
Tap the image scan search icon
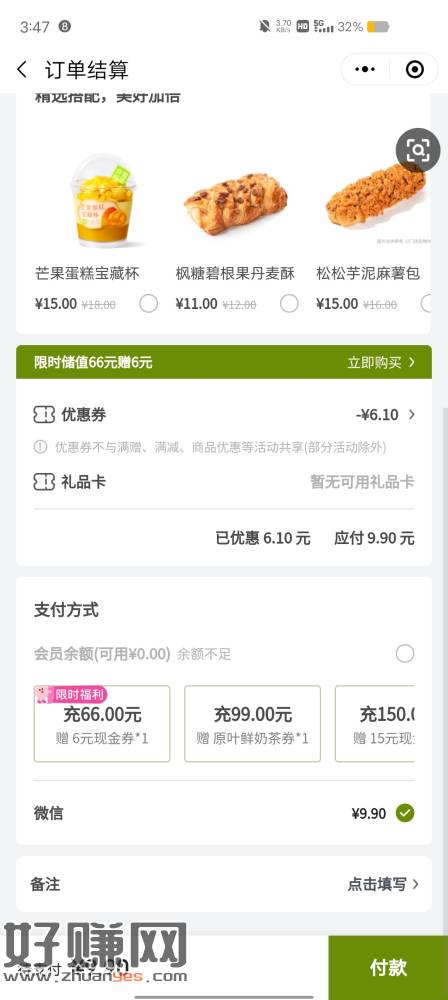point(418,151)
